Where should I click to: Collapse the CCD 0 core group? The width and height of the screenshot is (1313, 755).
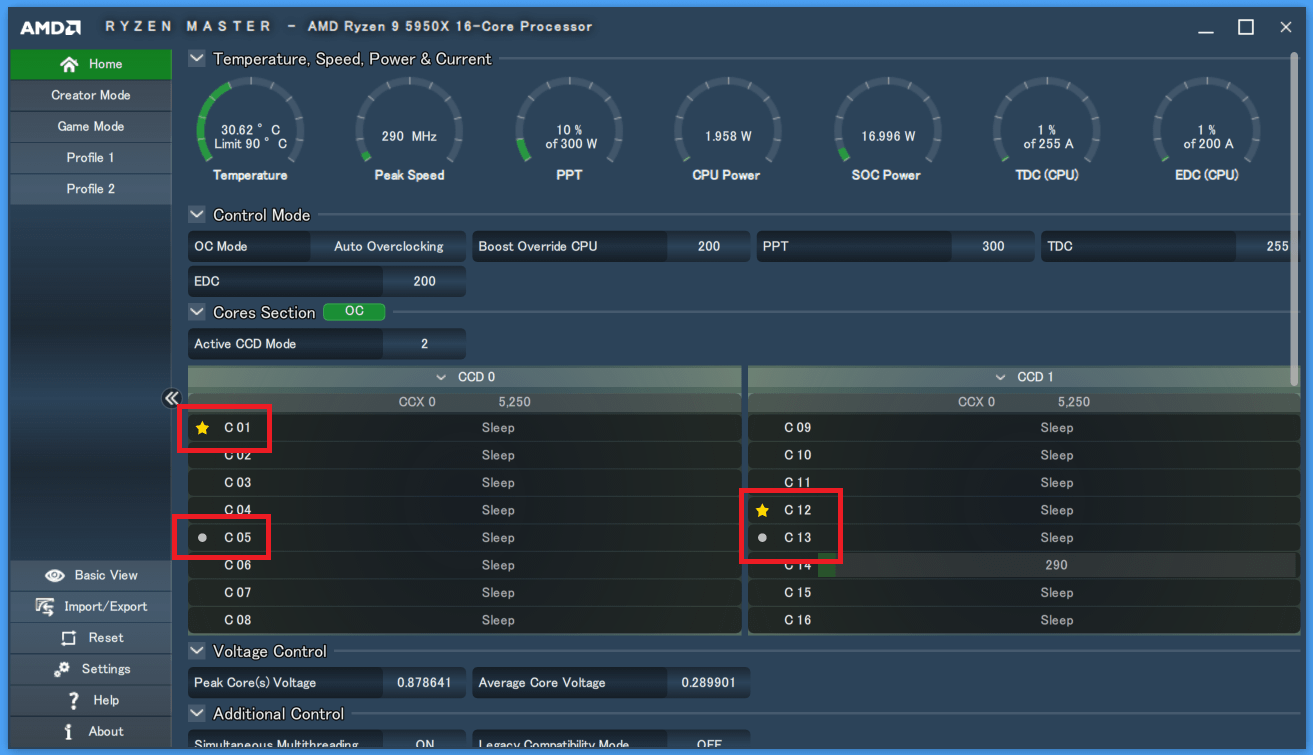click(x=441, y=378)
